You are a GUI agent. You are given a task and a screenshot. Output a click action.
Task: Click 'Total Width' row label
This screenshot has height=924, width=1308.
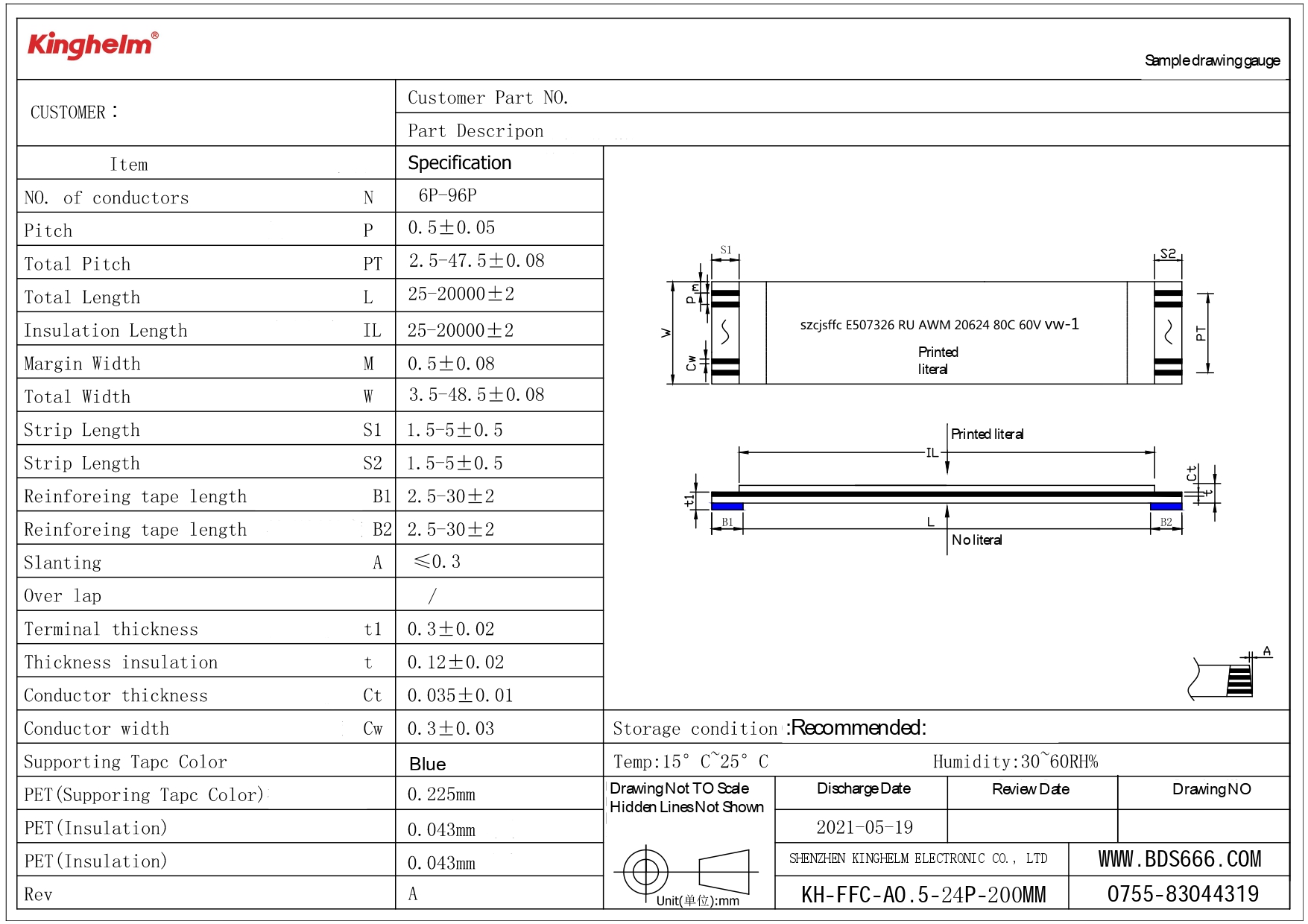(x=78, y=397)
